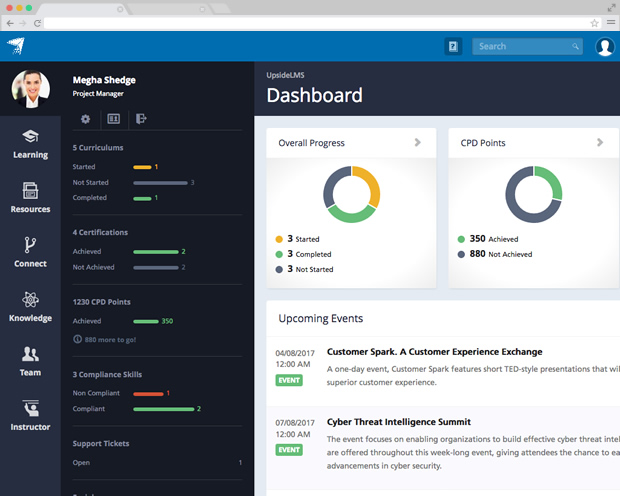Image resolution: width=620 pixels, height=496 pixels.
Task: Click Megha Shedge profile photo
Action: (x=31, y=89)
